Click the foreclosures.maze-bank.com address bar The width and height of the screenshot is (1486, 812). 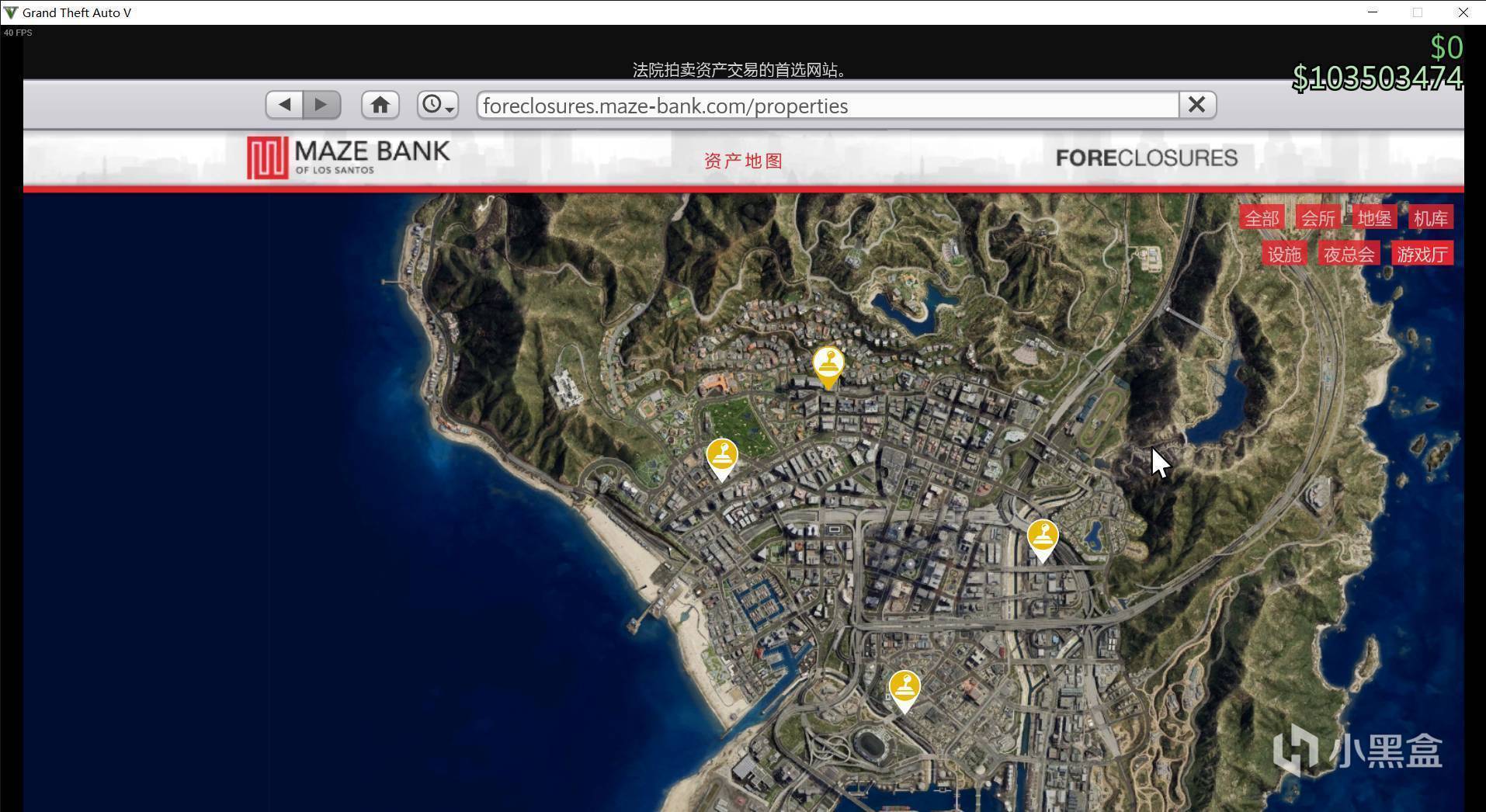point(828,106)
